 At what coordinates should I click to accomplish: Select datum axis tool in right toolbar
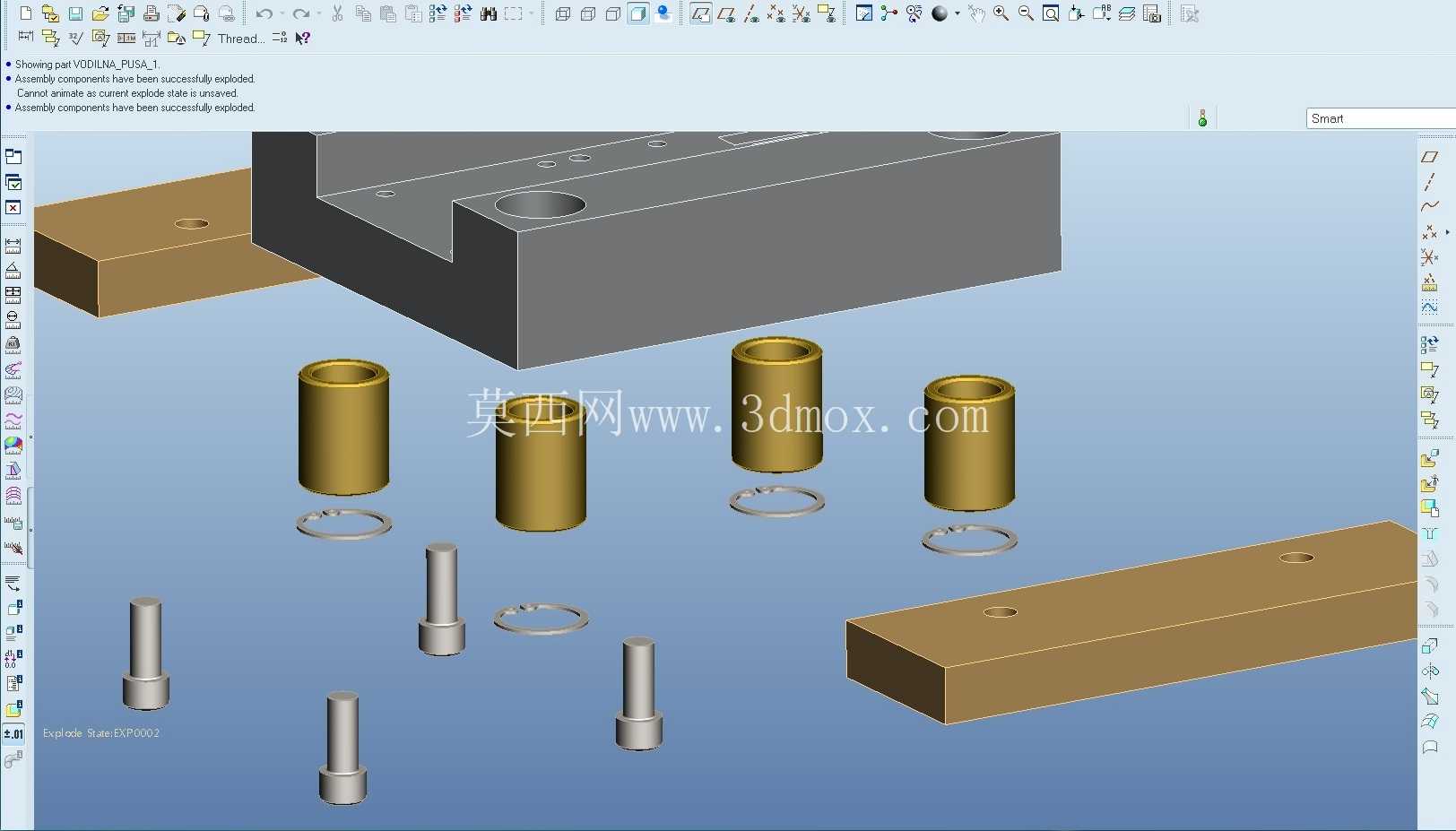pyautogui.click(x=1430, y=182)
